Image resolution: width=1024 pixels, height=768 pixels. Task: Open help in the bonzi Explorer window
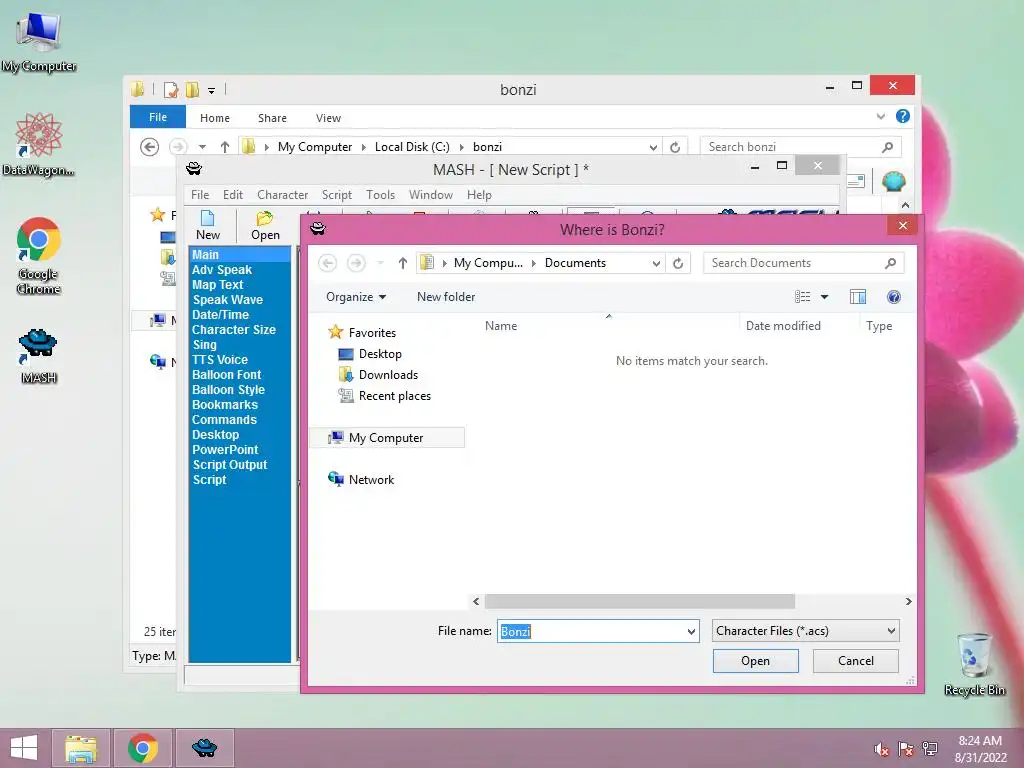coord(903,116)
